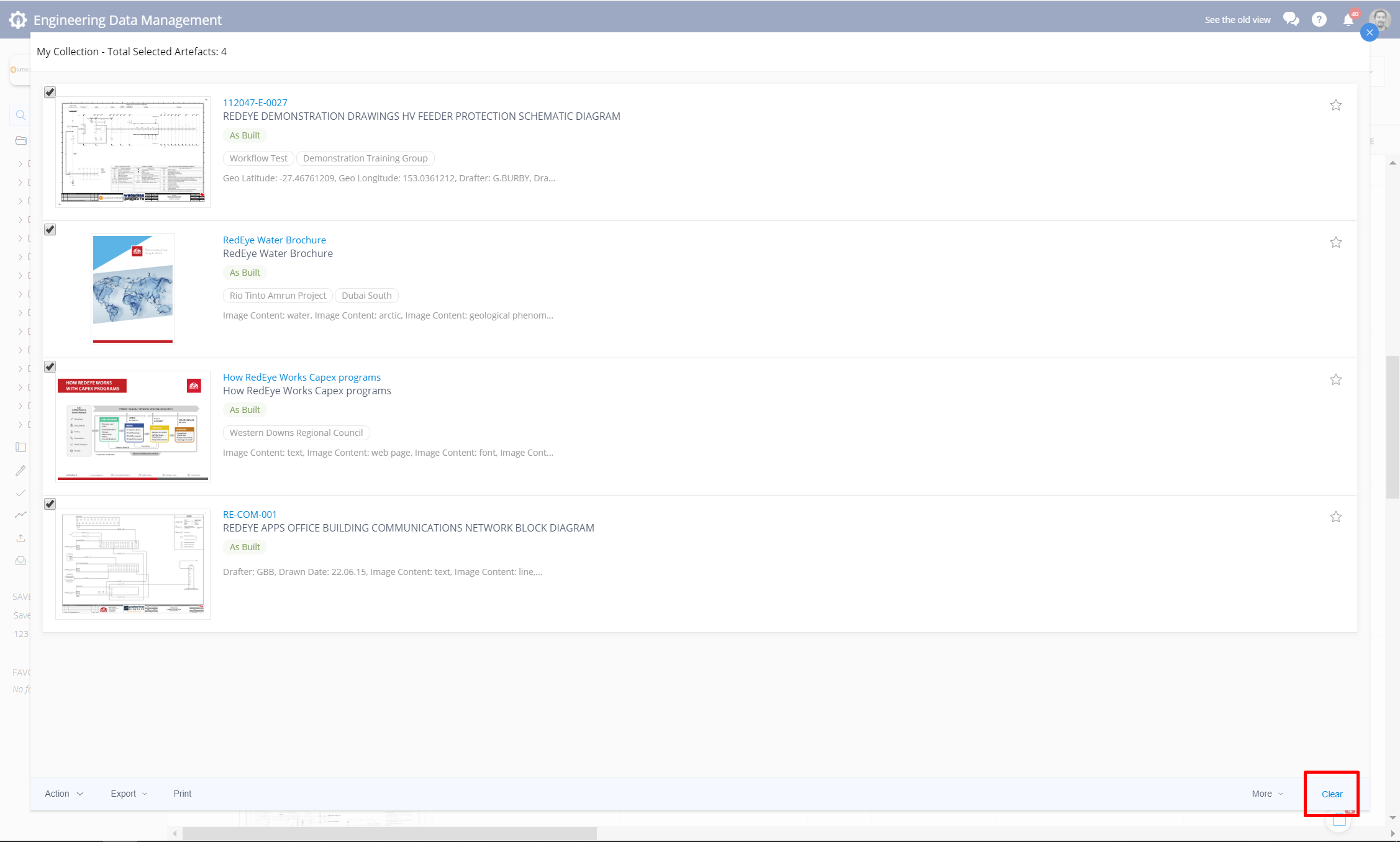Open the Export dropdown menu

coord(129,794)
